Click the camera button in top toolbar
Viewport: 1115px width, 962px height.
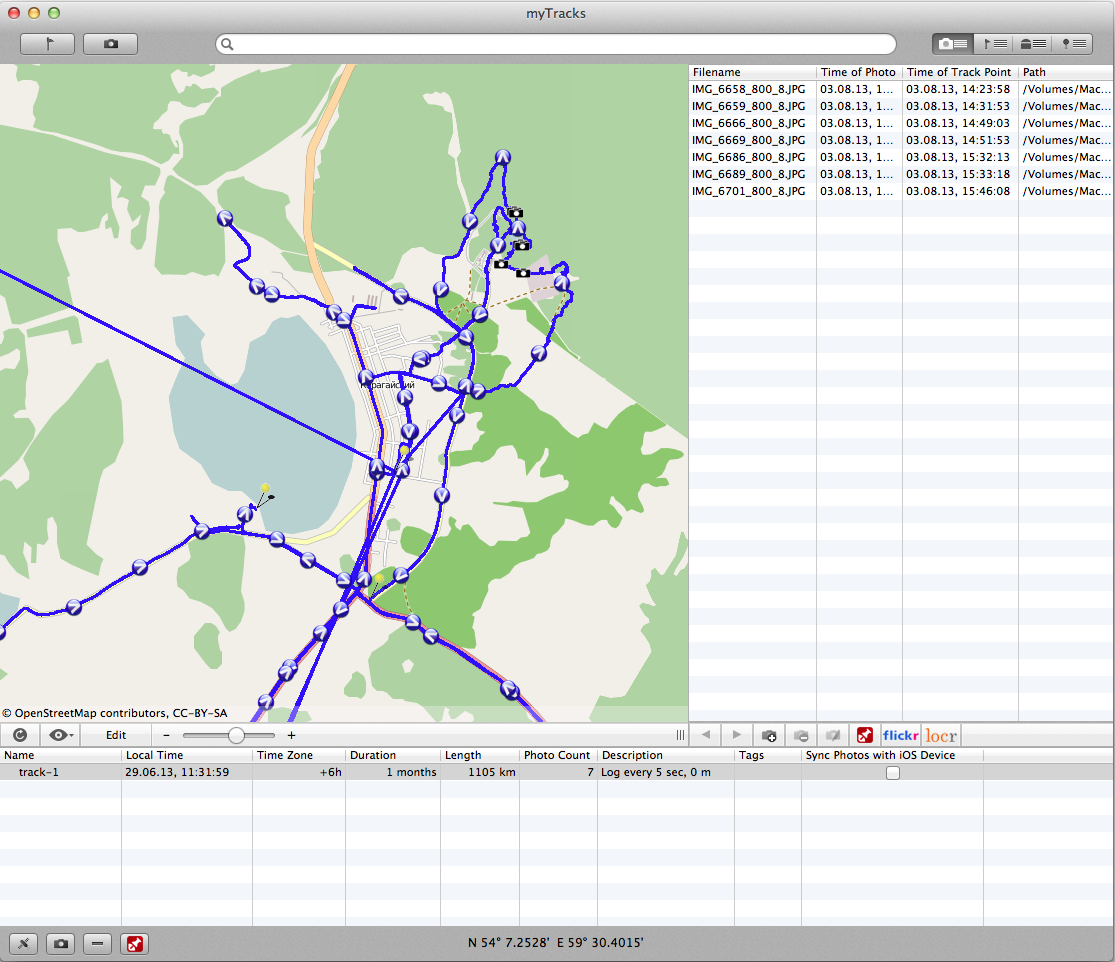(110, 44)
